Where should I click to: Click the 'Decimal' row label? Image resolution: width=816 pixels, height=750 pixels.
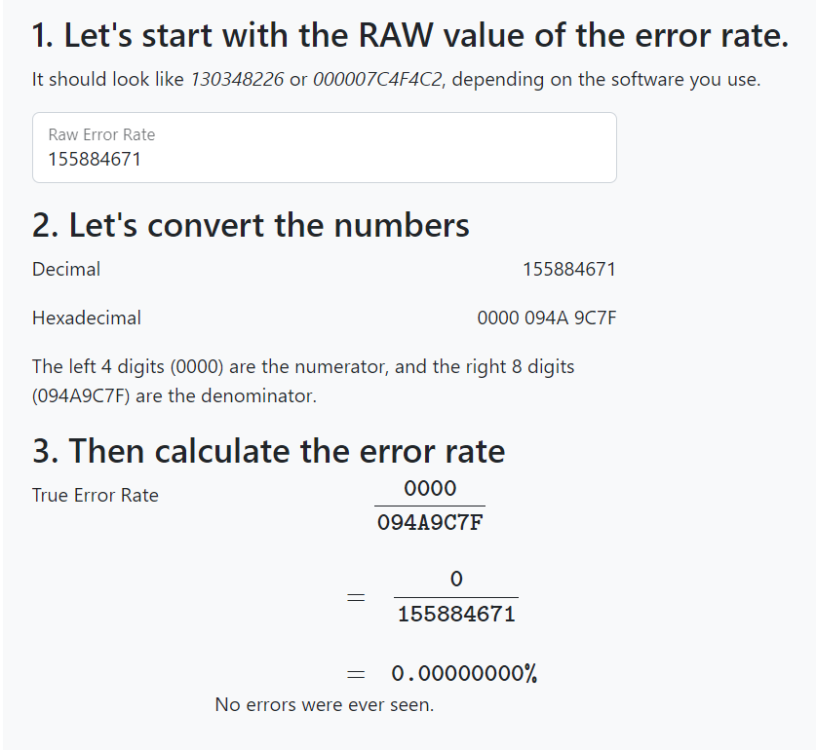tap(66, 269)
